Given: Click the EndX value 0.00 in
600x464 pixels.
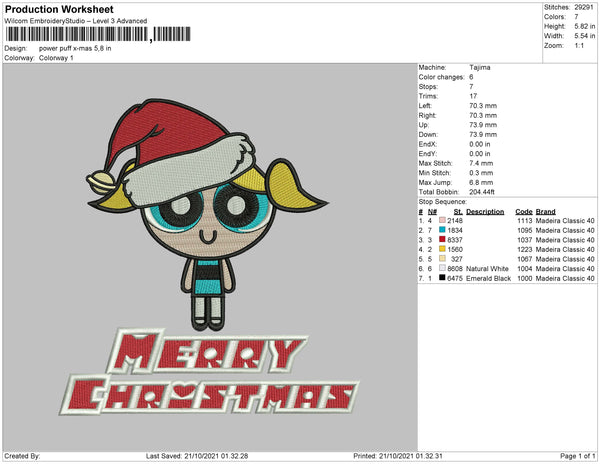Looking at the screenshot, I should [x=480, y=144].
